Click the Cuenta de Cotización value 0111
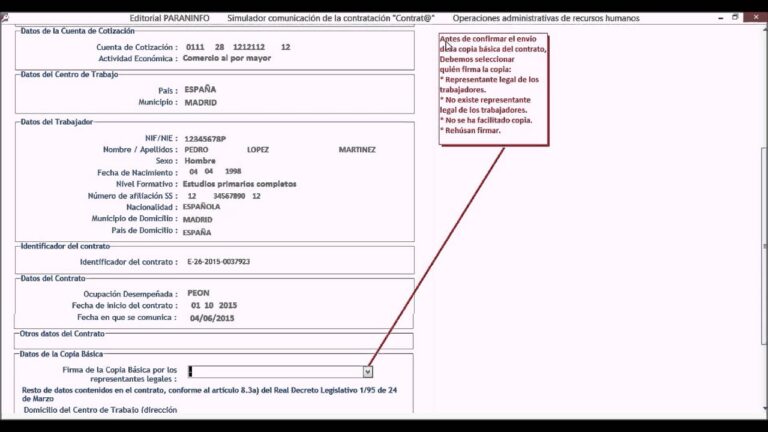Image resolution: width=768 pixels, height=432 pixels. (x=196, y=47)
